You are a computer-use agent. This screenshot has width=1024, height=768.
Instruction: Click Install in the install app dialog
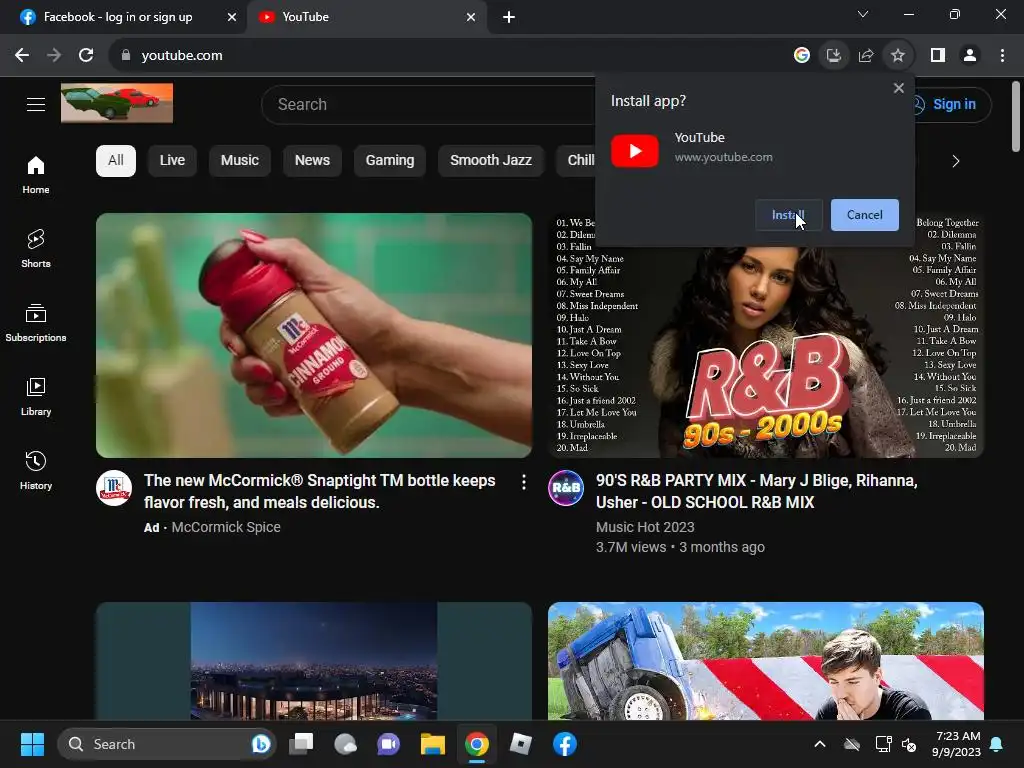[x=788, y=215]
